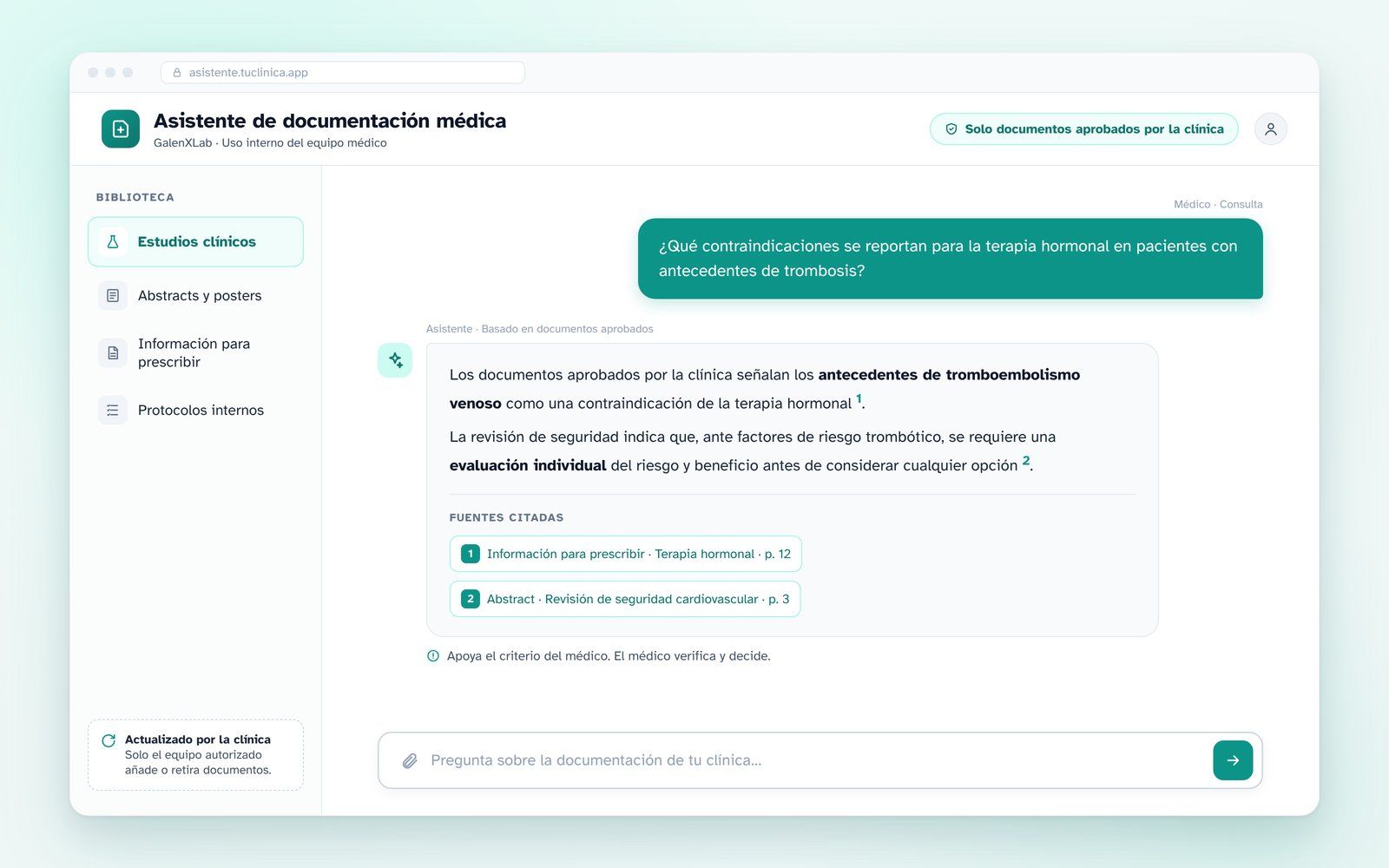Screen dimensions: 1389x868
Task: Click the number 2 badge in sources
Action: (471, 599)
